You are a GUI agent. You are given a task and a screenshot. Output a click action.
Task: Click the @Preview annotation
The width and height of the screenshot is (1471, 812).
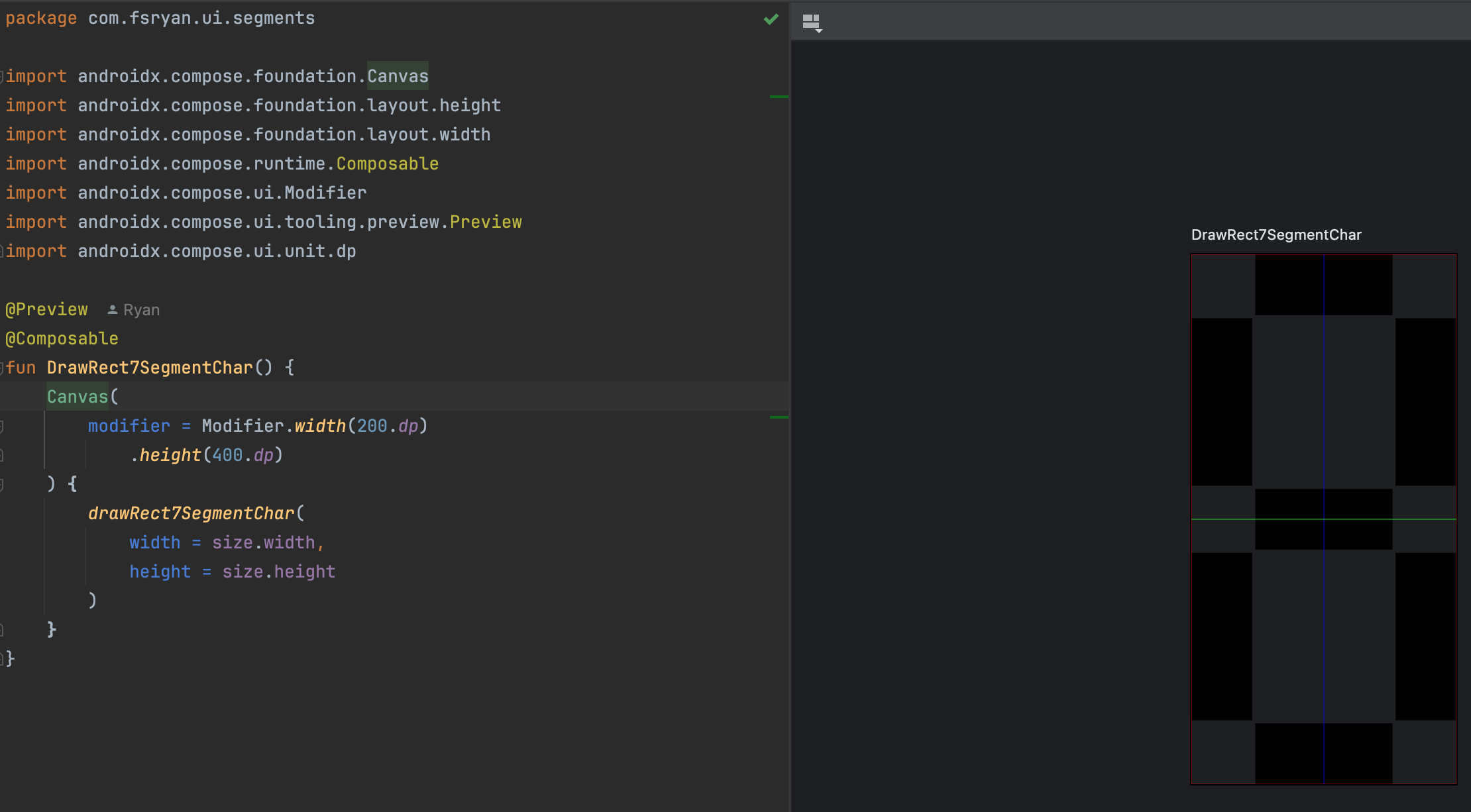(x=46, y=309)
